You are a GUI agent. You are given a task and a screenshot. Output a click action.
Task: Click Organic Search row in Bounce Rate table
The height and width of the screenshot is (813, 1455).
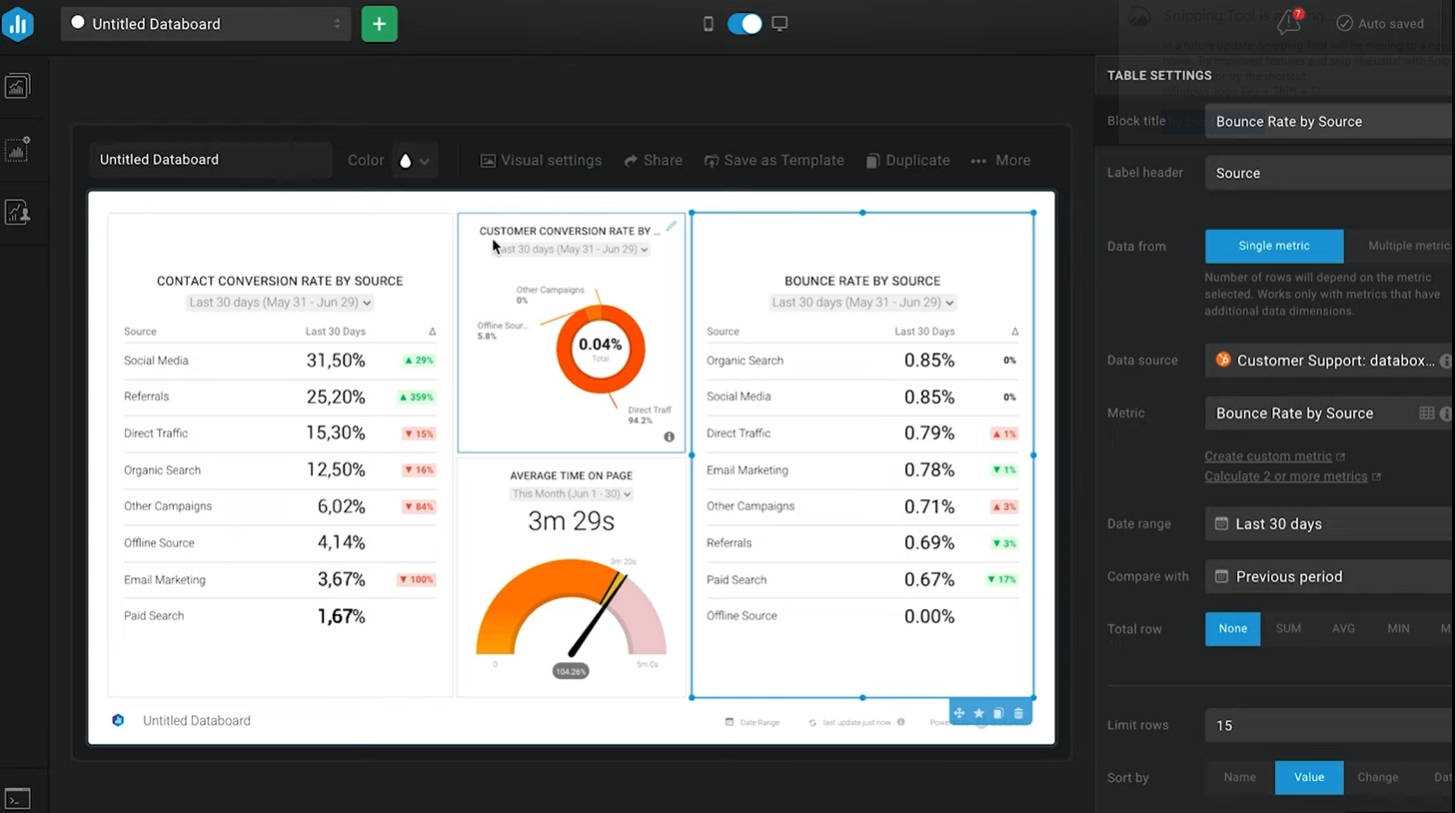pyautogui.click(x=862, y=361)
